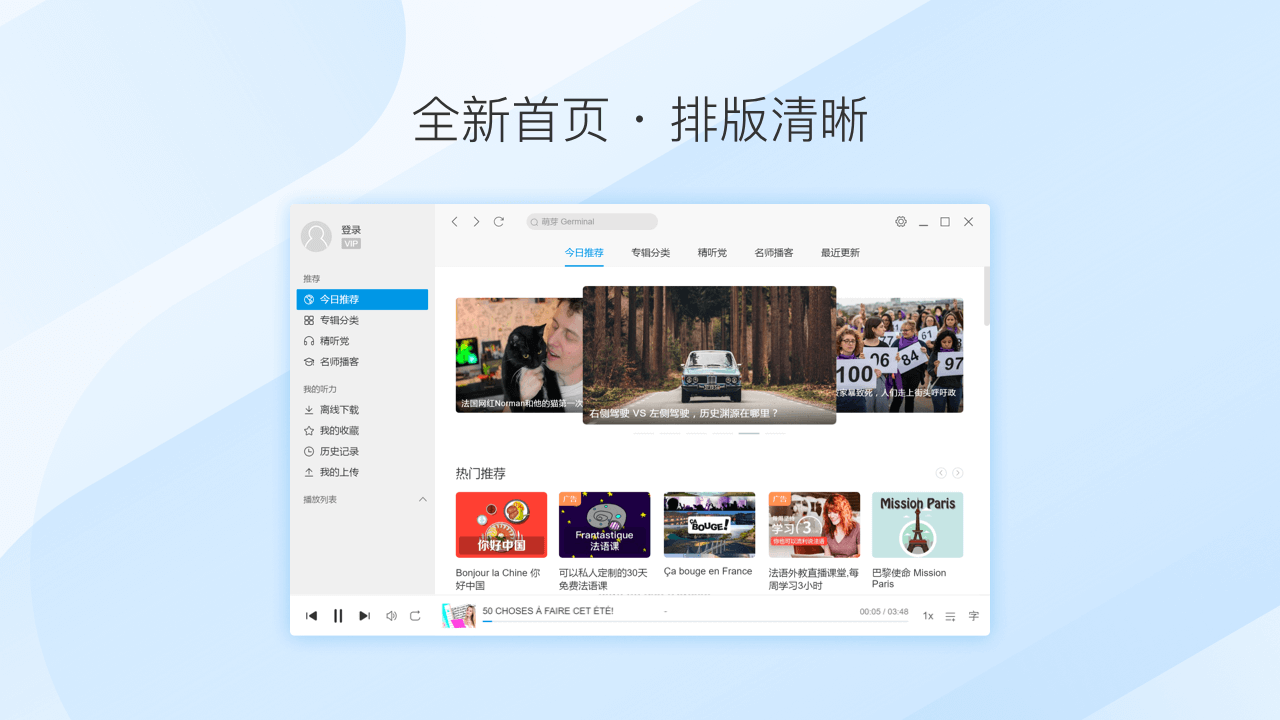1280x720 pixels.
Task: Click the now-playing album thumbnail
Action: [x=459, y=616]
